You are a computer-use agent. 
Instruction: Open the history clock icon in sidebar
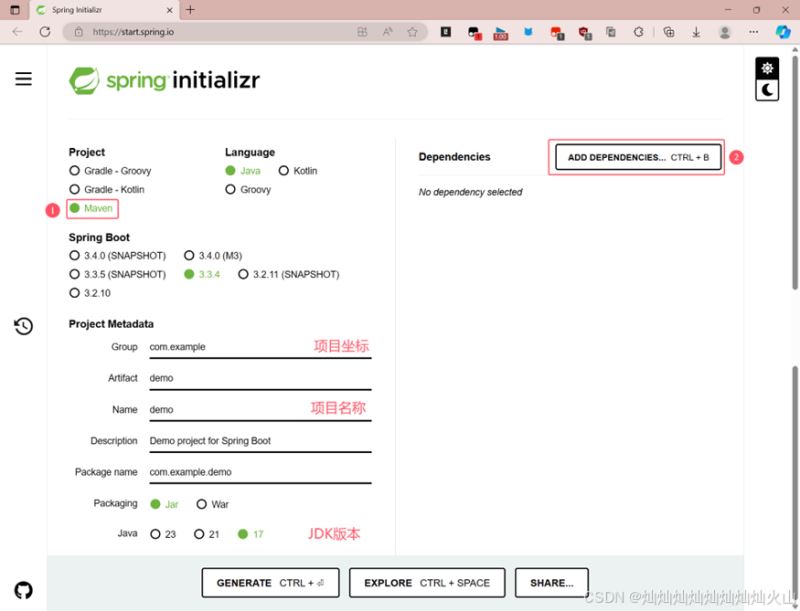(23, 326)
